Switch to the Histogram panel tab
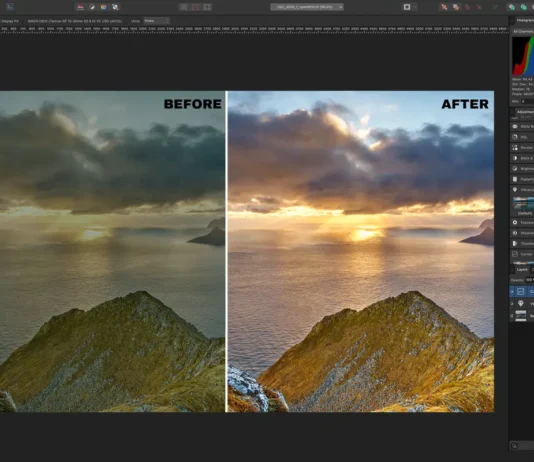The height and width of the screenshot is (462, 534). coord(525,20)
